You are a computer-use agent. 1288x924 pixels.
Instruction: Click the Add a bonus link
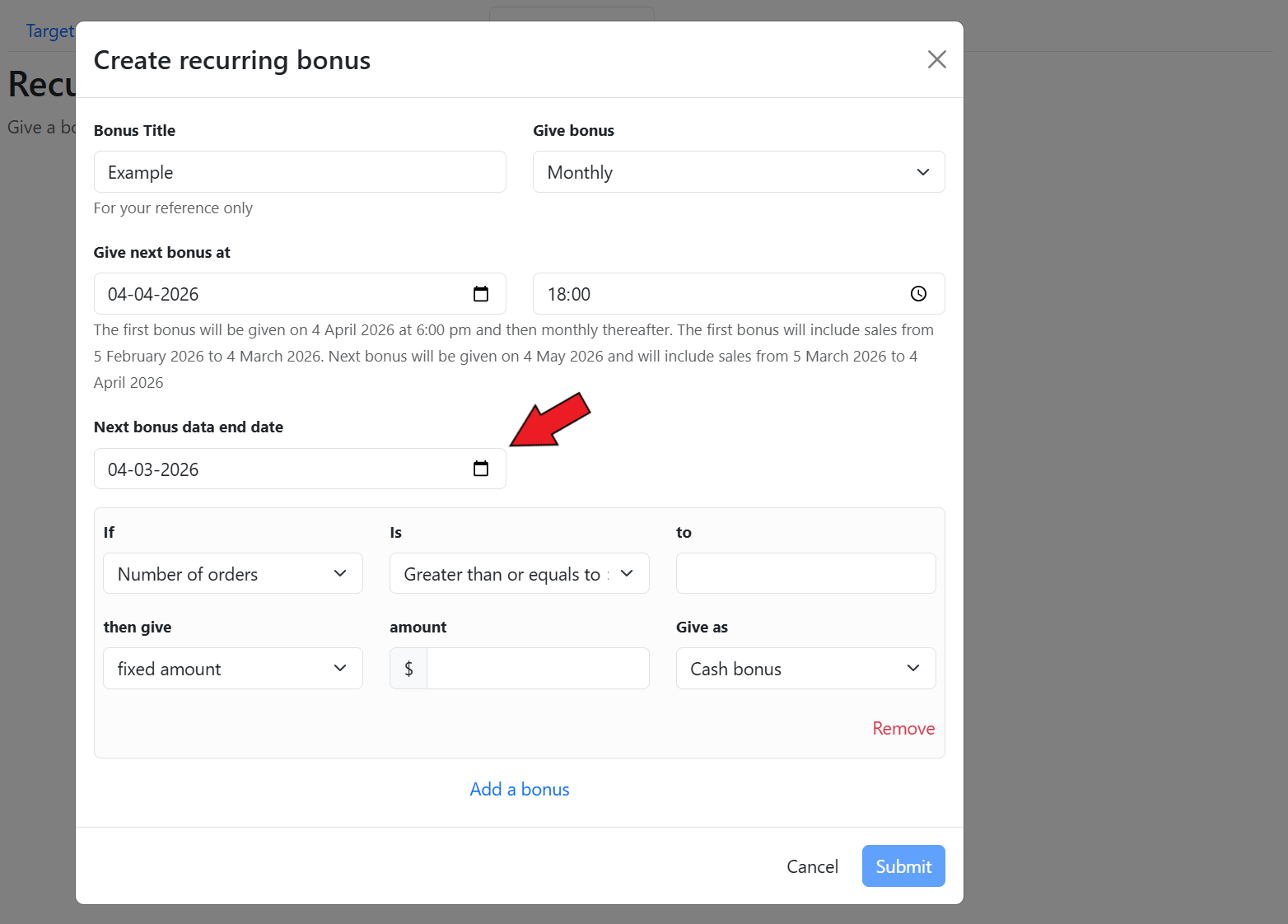coord(519,790)
